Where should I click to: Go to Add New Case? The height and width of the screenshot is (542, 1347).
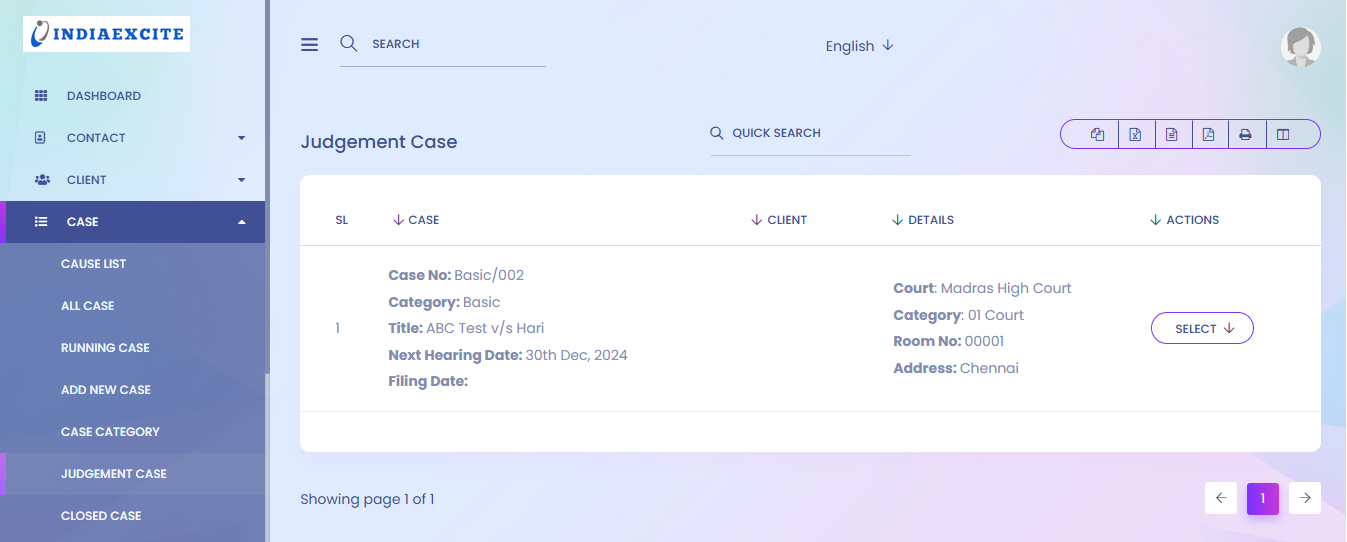pos(106,390)
